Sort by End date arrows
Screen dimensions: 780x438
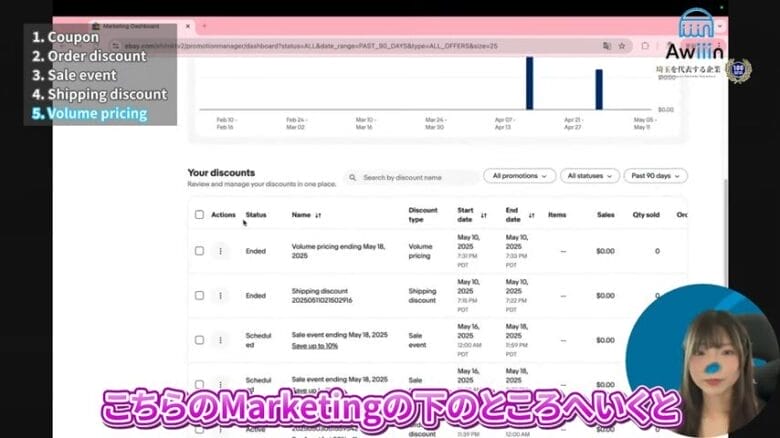531,215
